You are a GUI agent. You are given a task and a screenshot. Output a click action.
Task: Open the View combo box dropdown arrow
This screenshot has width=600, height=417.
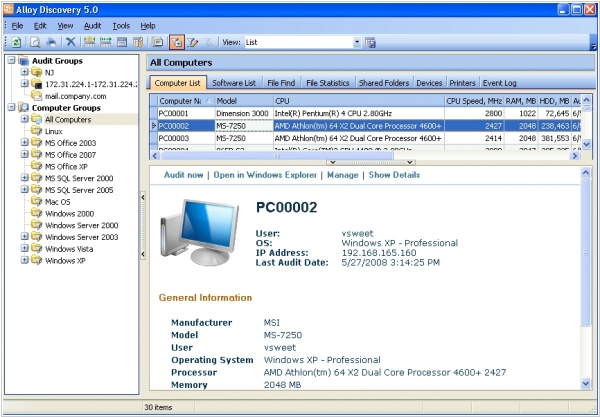(x=357, y=42)
